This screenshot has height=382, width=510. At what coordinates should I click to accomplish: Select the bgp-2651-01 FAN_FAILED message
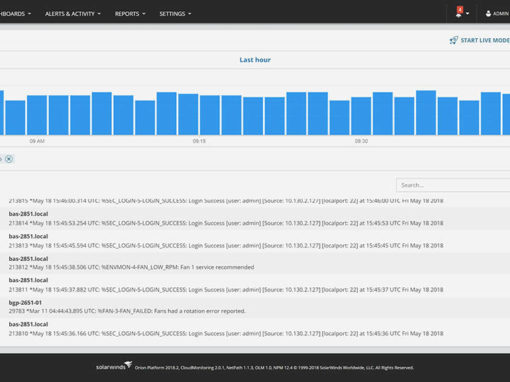[127, 311]
